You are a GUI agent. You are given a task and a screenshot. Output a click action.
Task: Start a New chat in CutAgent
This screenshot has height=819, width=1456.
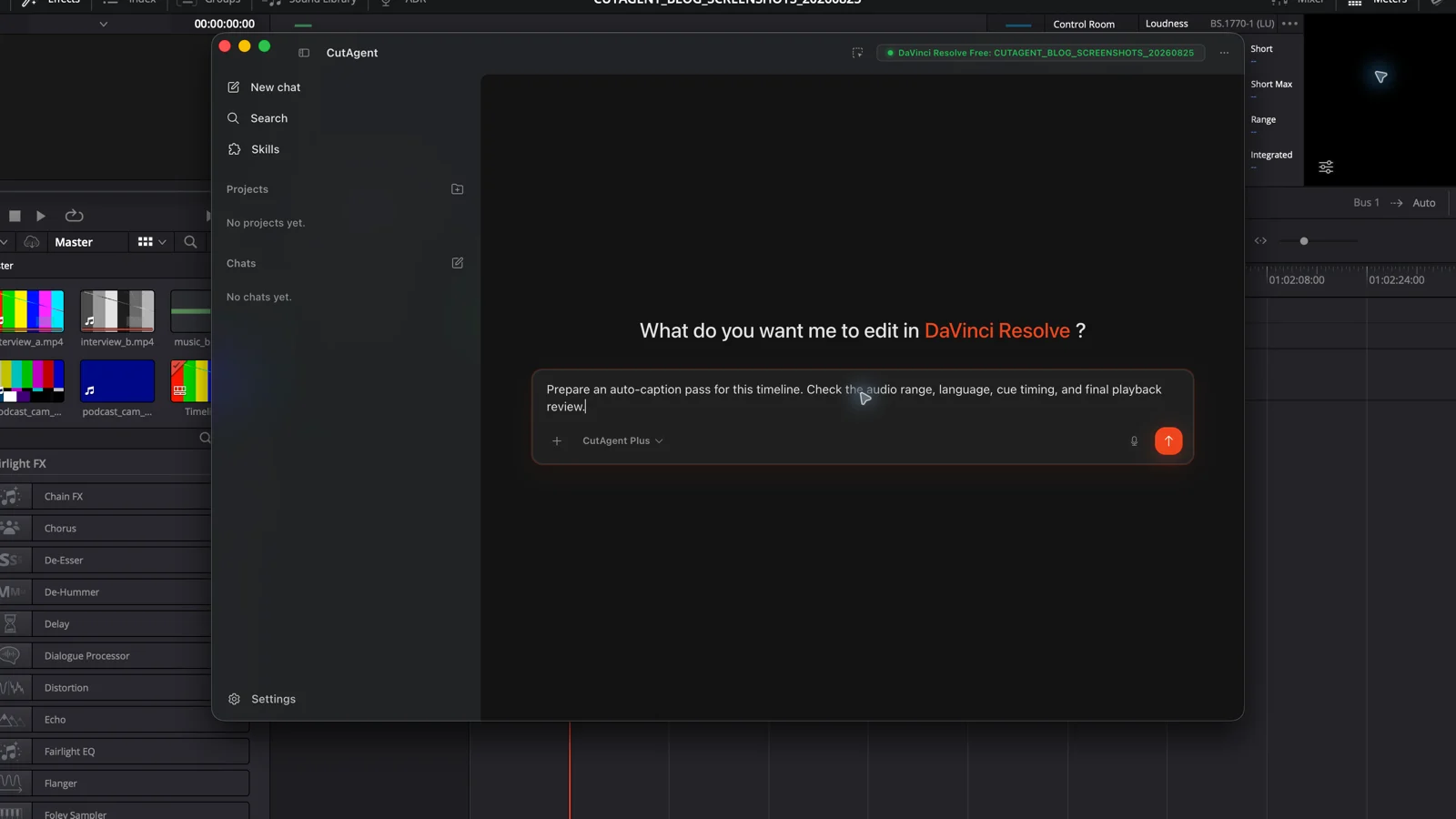point(264,87)
